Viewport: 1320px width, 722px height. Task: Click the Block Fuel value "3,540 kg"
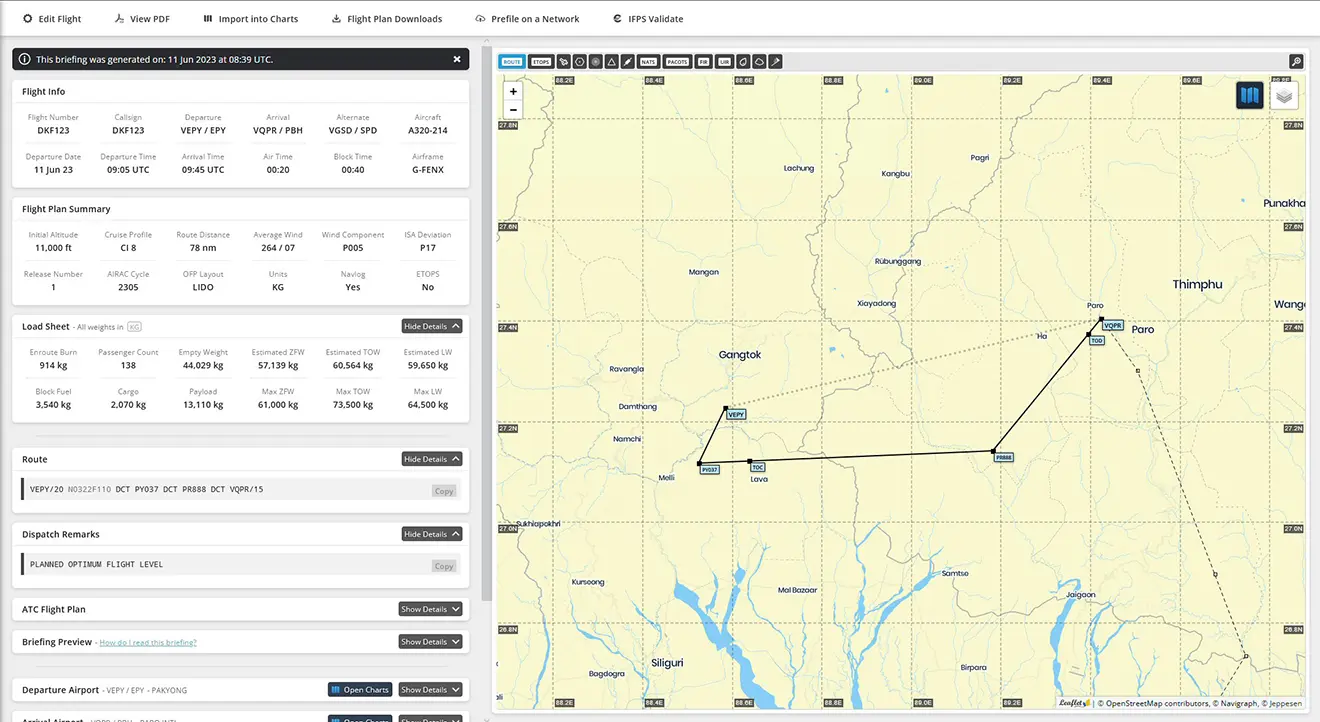pos(53,405)
